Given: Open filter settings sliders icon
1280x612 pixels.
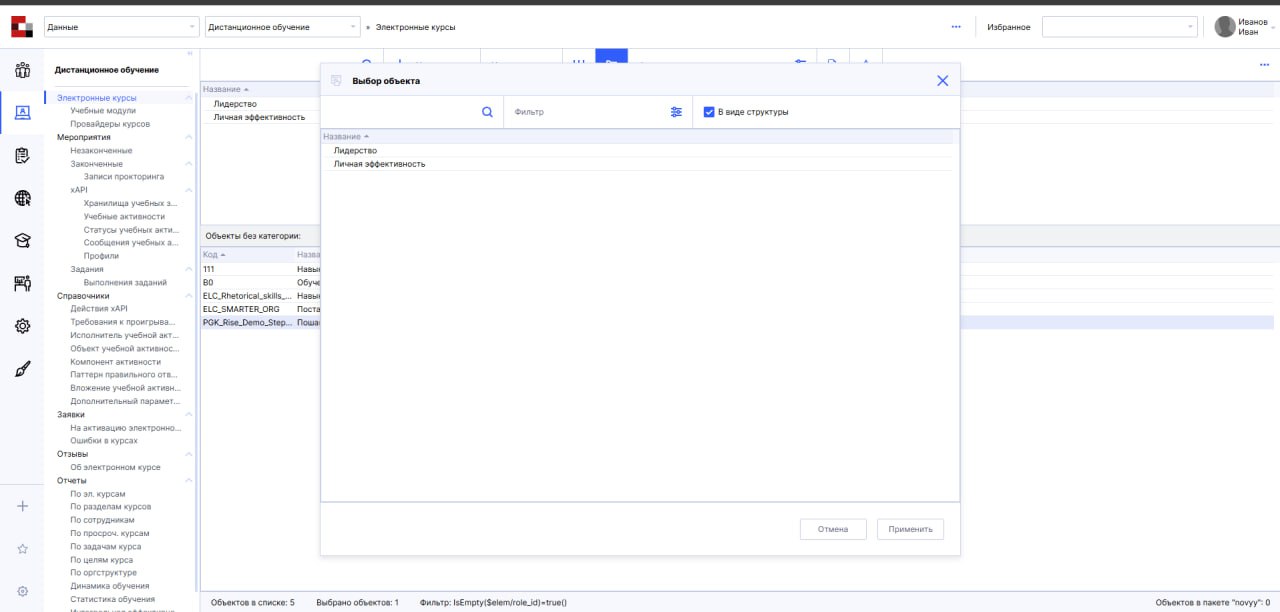Looking at the screenshot, I should (677, 112).
